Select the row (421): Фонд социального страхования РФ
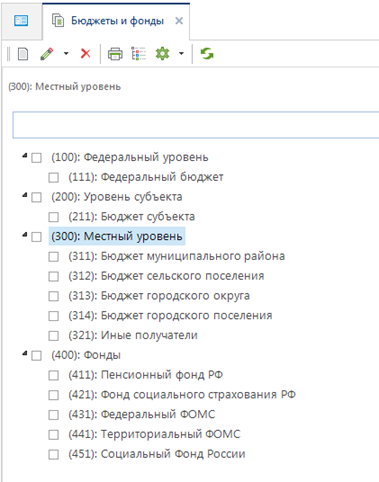 tap(182, 395)
